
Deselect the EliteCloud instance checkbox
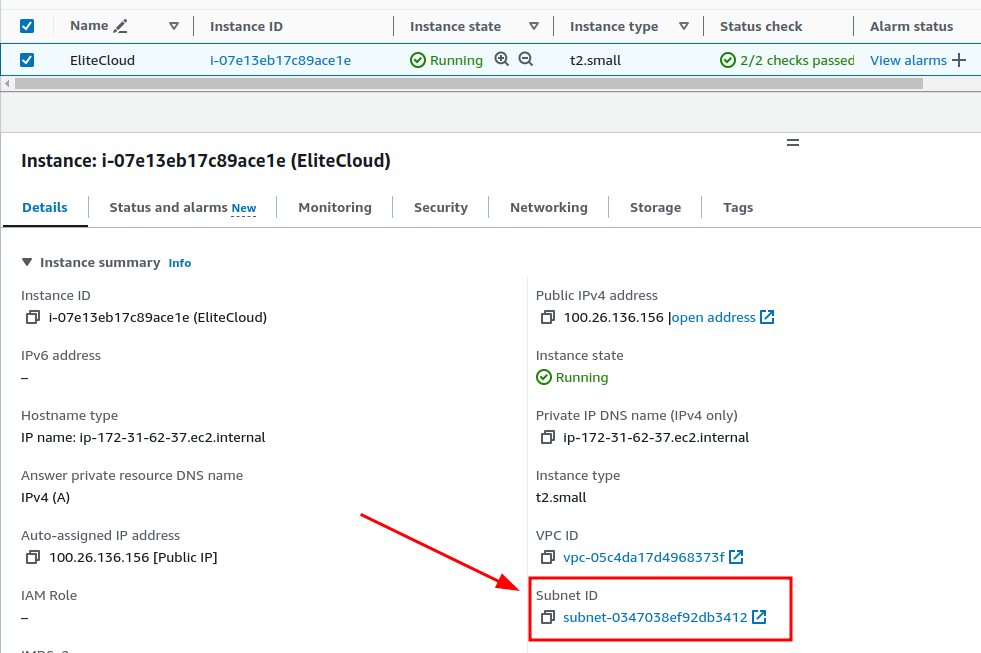point(27,59)
